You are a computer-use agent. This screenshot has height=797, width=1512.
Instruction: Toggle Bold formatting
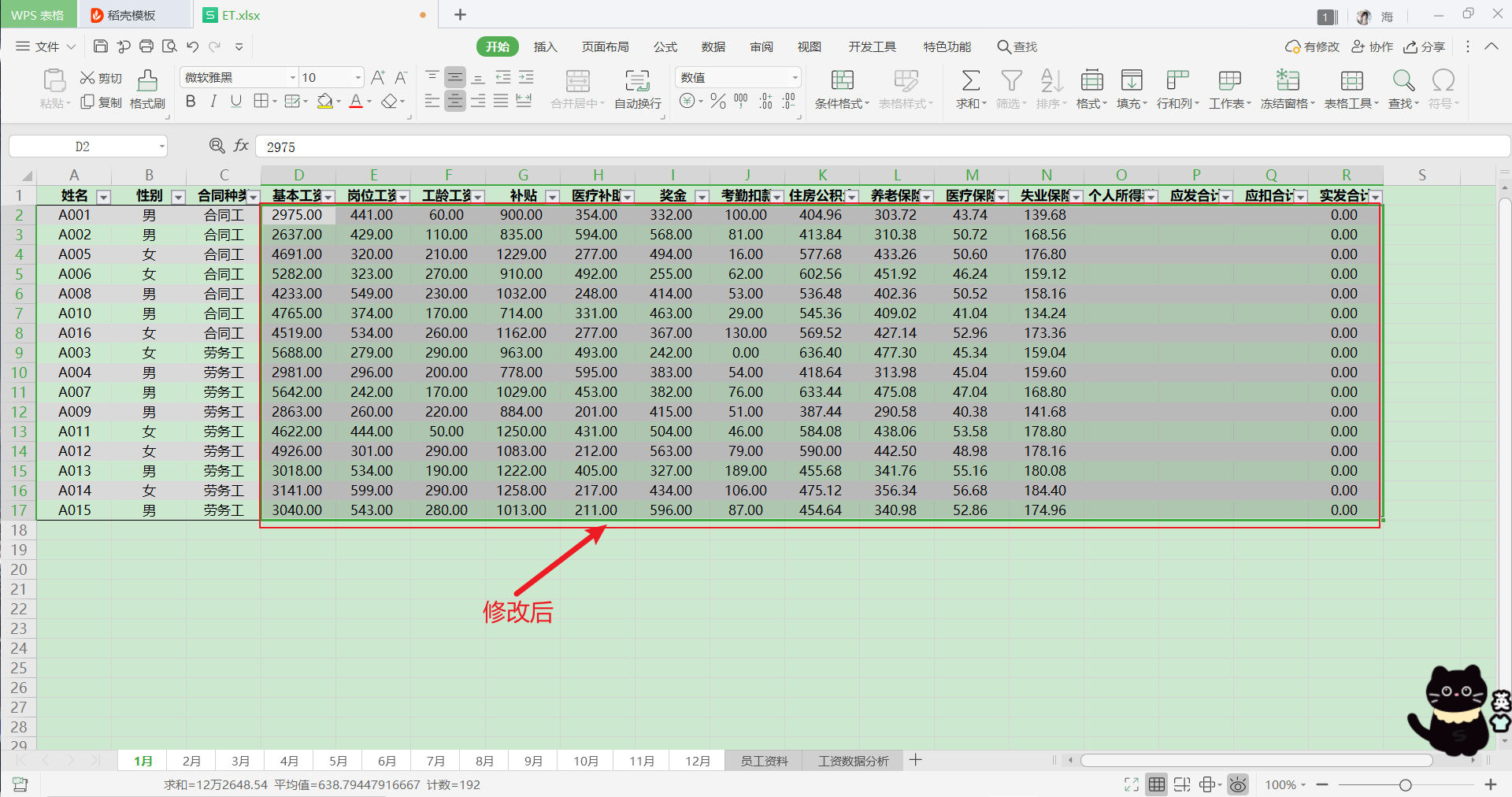[191, 101]
